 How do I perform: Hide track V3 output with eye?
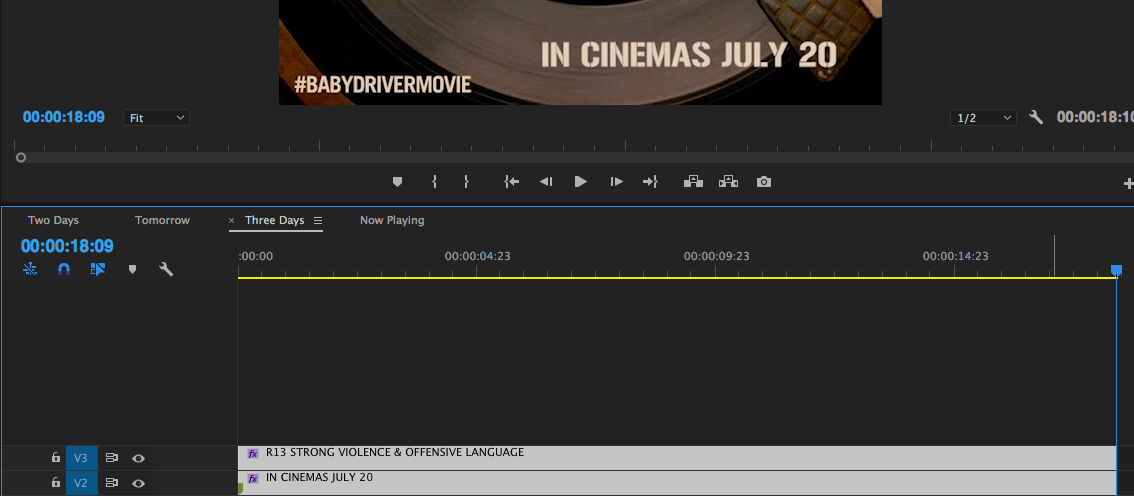click(139, 458)
